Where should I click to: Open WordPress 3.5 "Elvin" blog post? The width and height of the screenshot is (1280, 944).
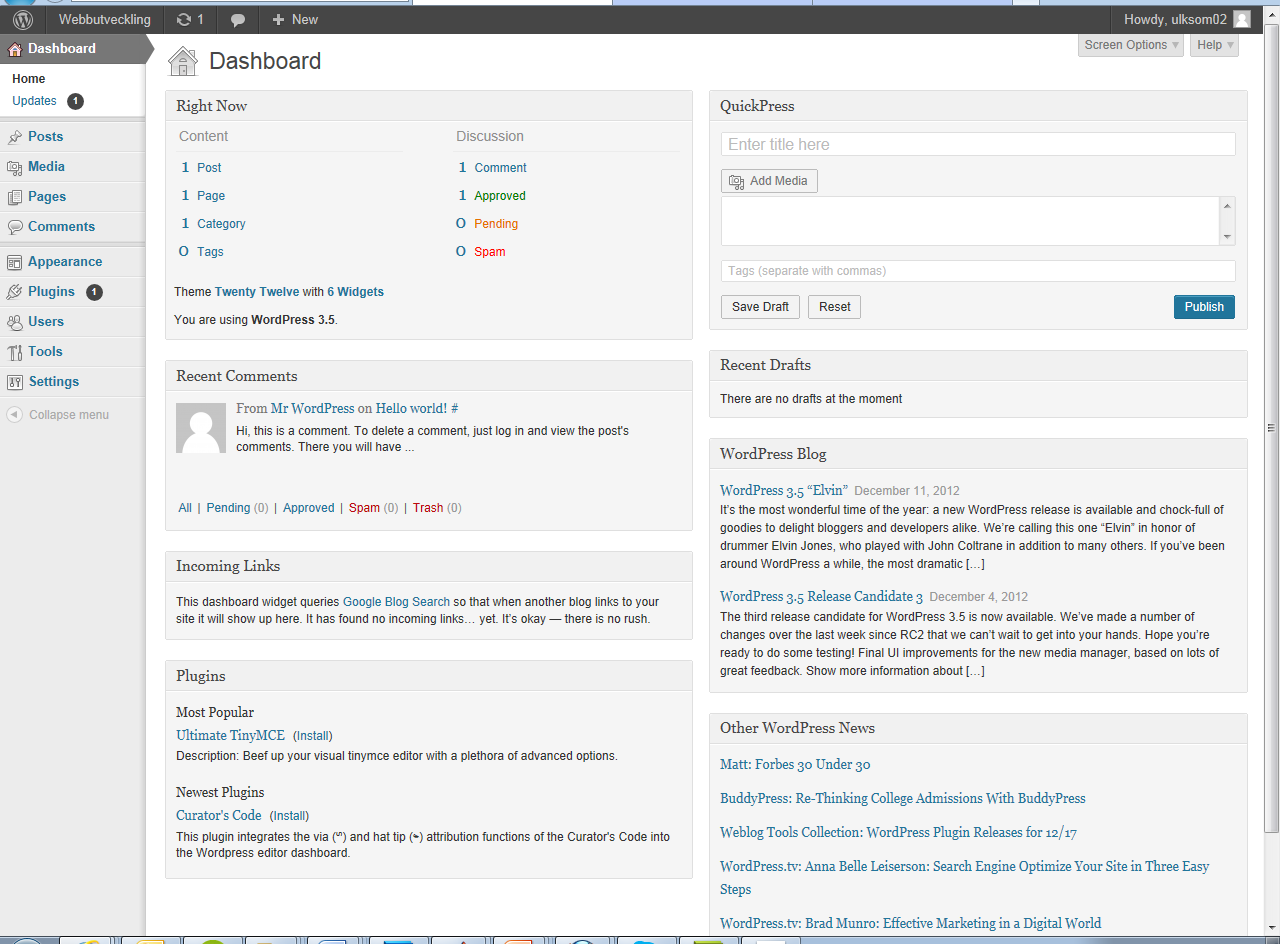tap(784, 490)
